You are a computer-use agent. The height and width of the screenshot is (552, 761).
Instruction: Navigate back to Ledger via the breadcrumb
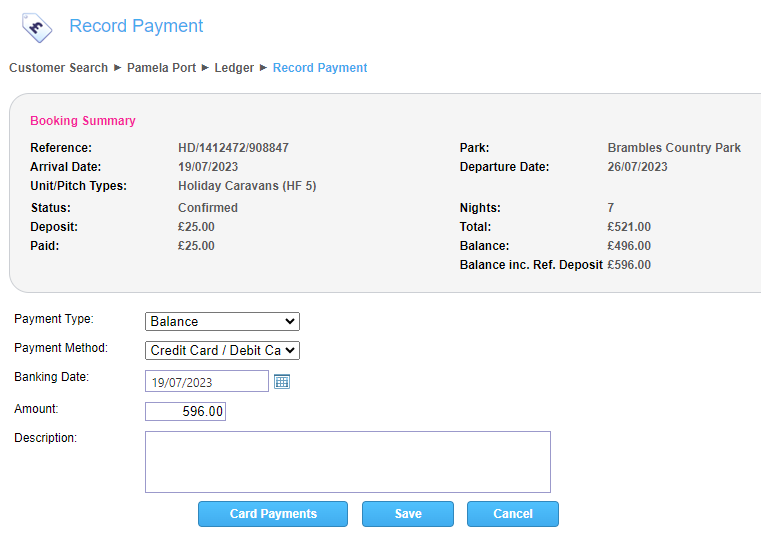click(234, 68)
